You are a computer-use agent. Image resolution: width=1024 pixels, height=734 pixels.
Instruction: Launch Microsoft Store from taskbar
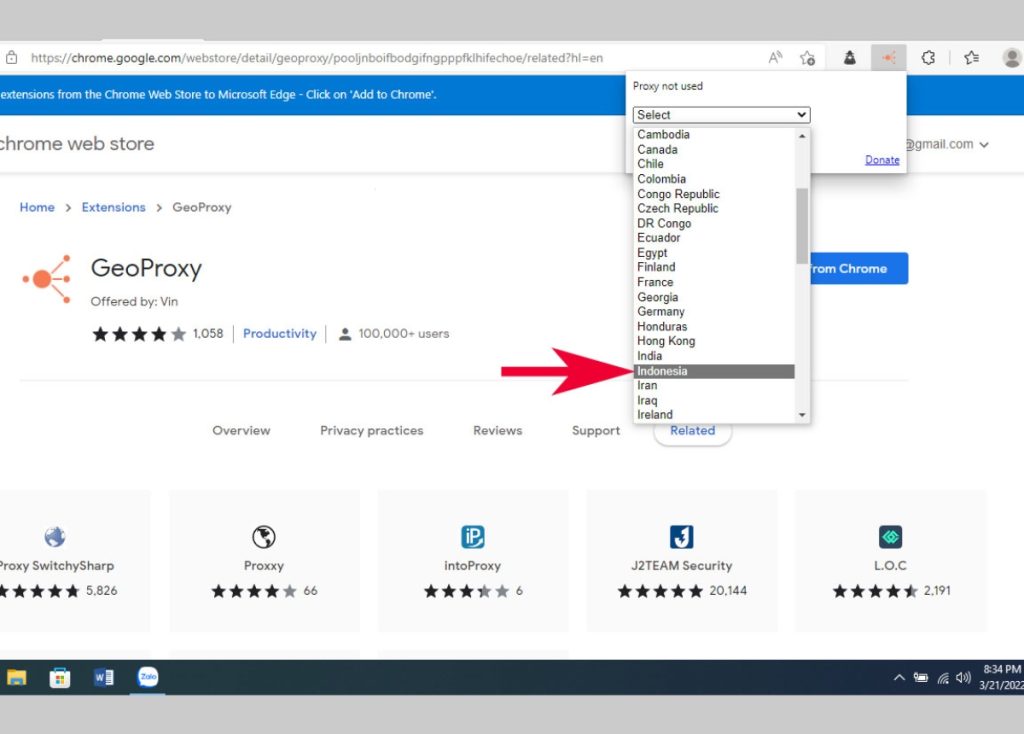[x=60, y=677]
